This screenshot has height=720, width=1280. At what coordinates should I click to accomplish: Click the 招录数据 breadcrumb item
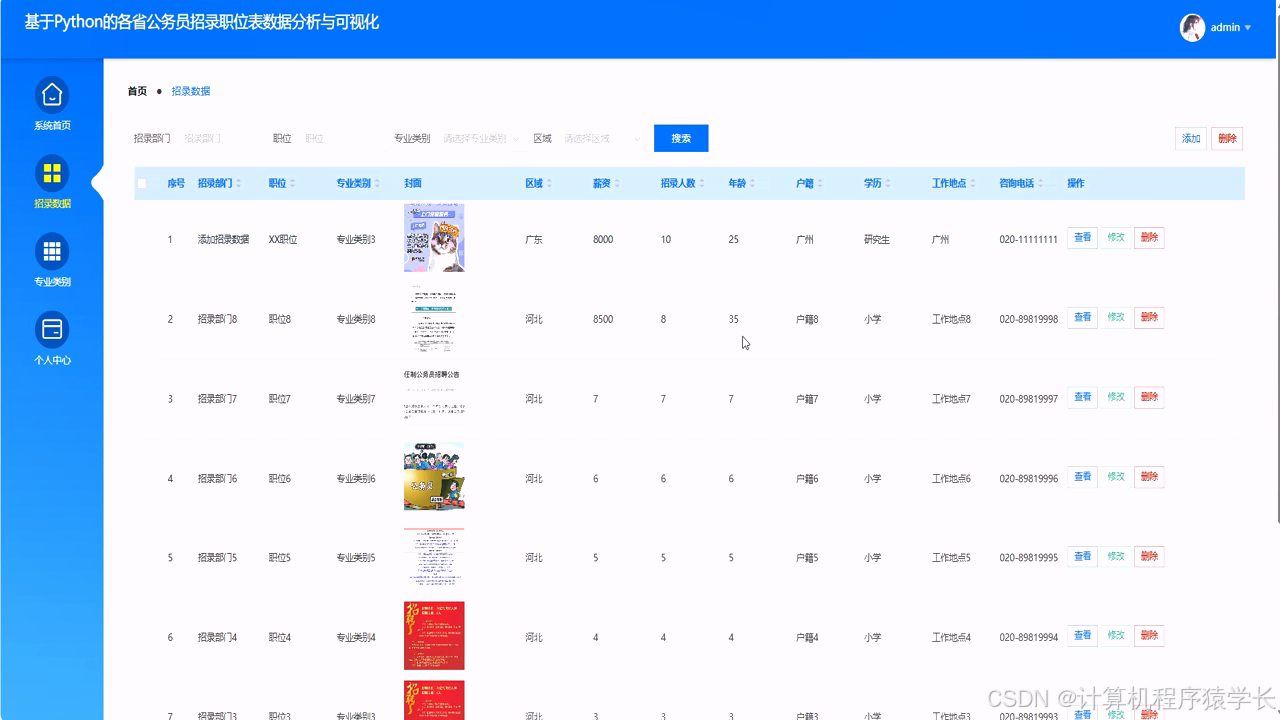click(x=190, y=91)
